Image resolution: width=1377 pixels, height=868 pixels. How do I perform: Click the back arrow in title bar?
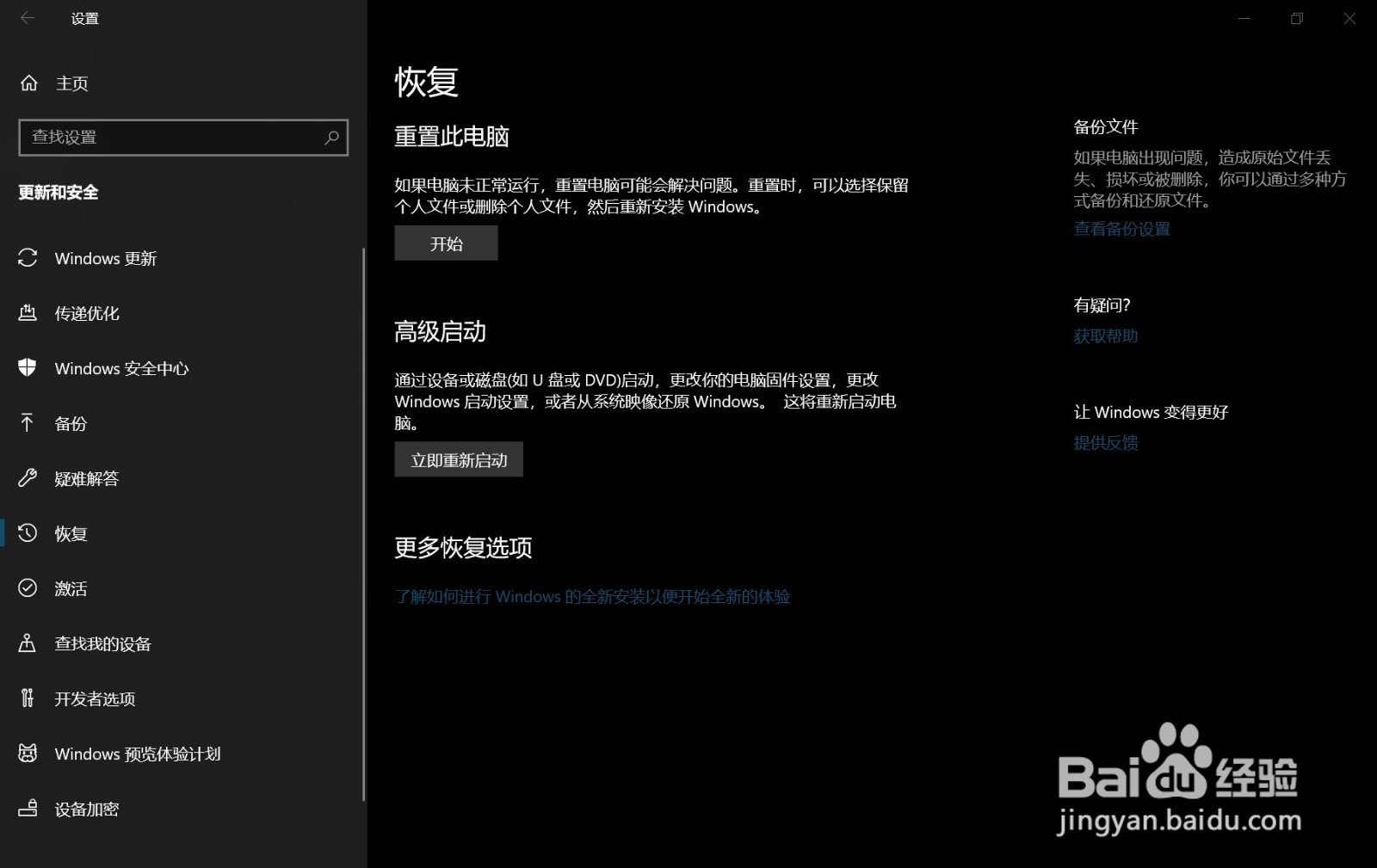click(x=28, y=18)
